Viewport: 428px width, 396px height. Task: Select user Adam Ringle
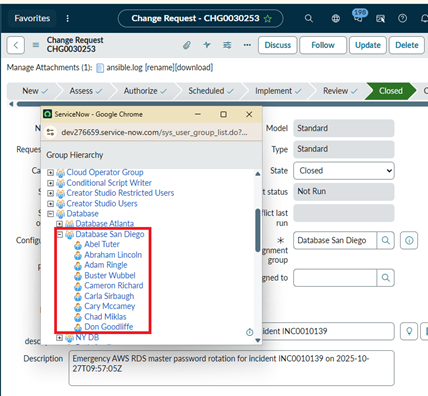[106, 265]
